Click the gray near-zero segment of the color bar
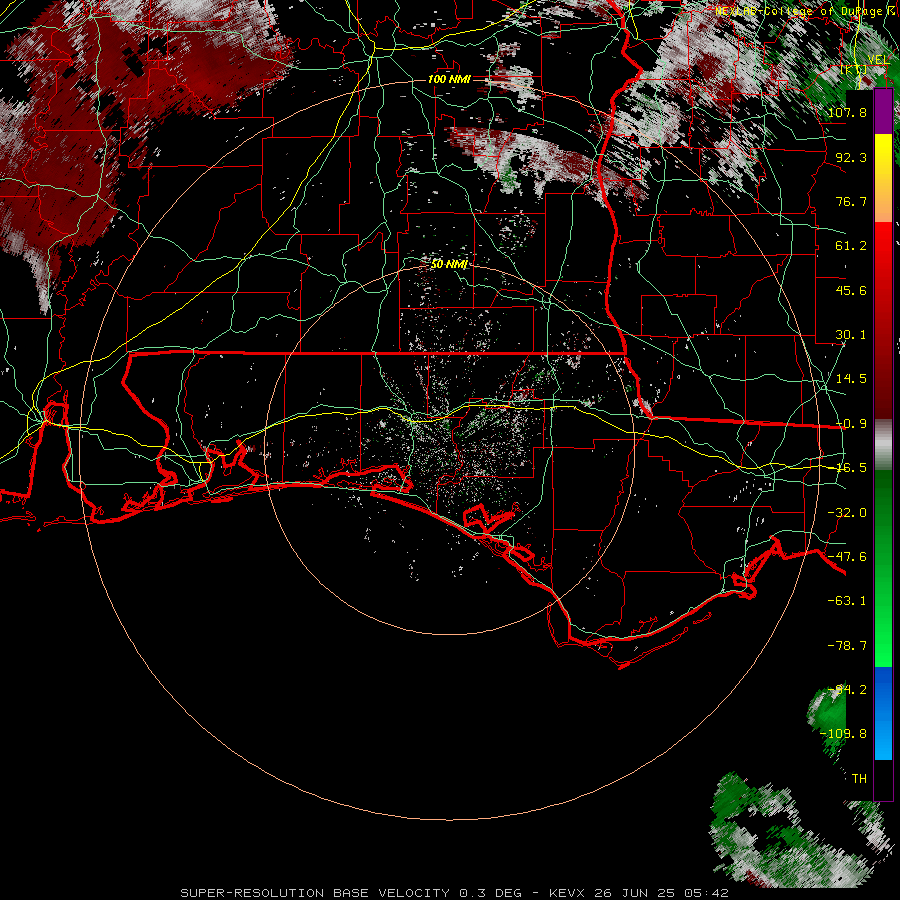The width and height of the screenshot is (900, 900). [x=883, y=445]
